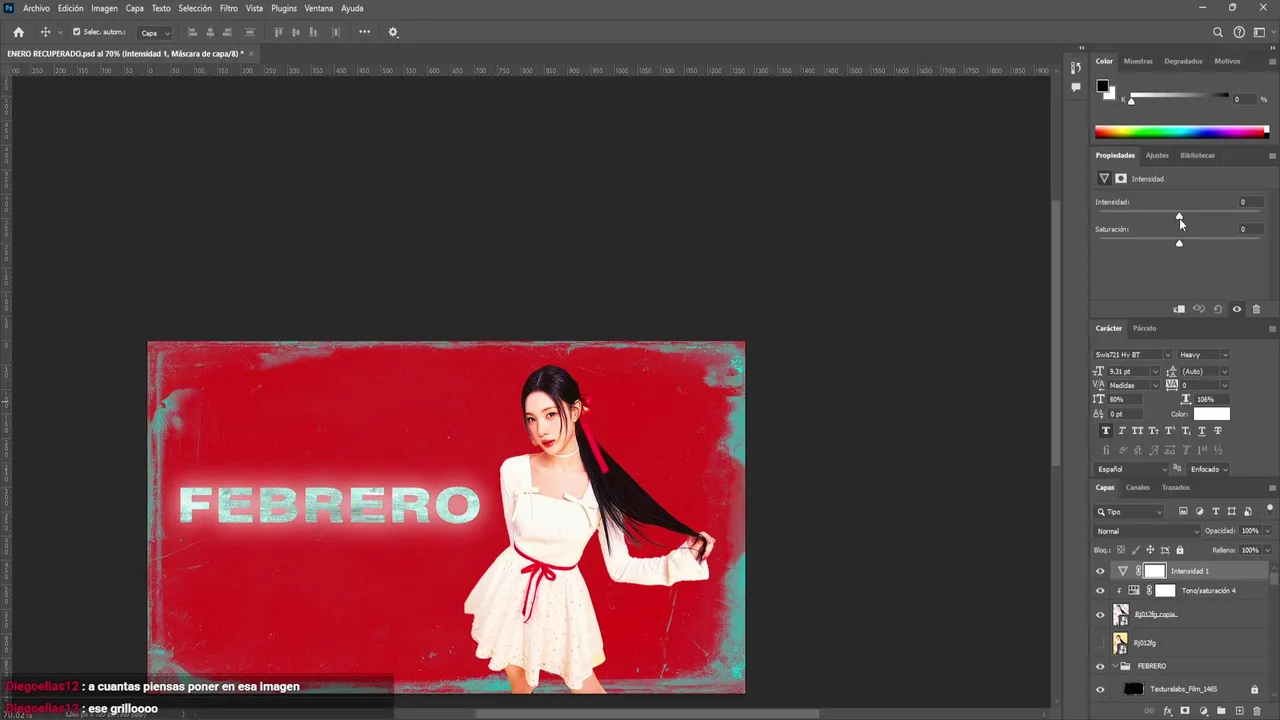Hide the FEBRERO group
The image size is (1280, 720).
[1100, 666]
